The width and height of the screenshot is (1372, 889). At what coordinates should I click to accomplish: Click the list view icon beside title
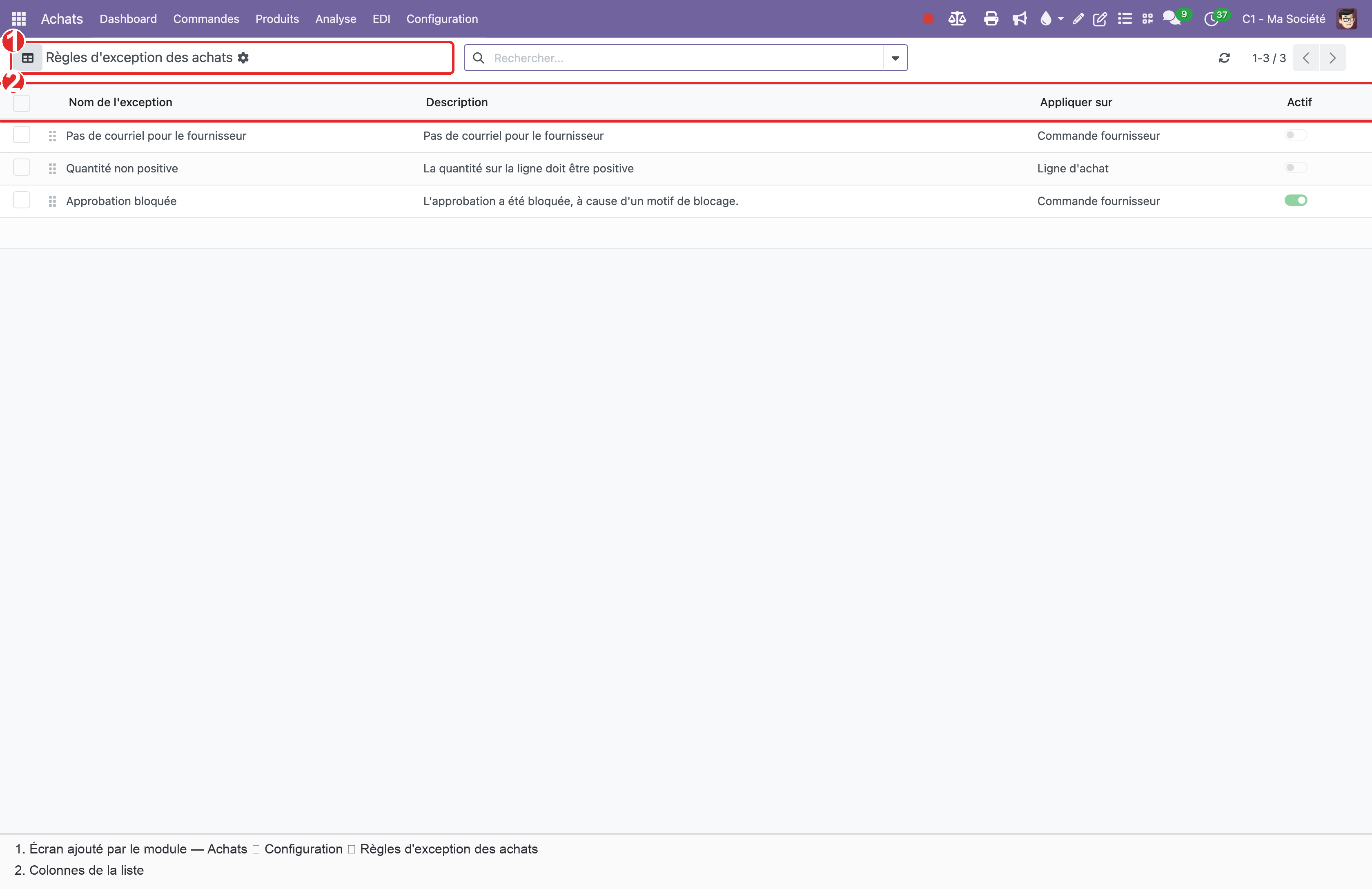click(x=28, y=58)
